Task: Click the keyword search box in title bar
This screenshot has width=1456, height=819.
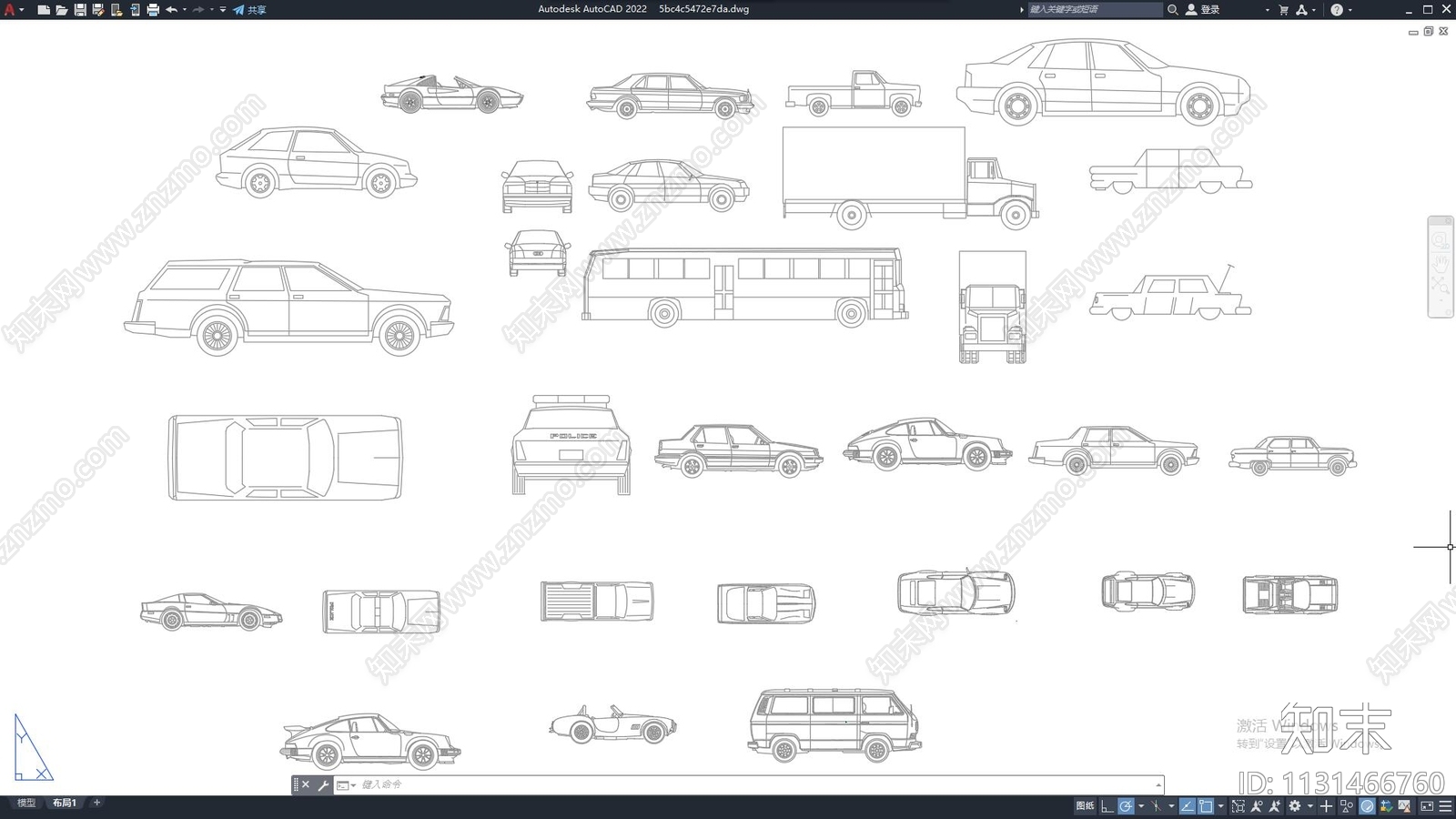Action: pos(1094,10)
